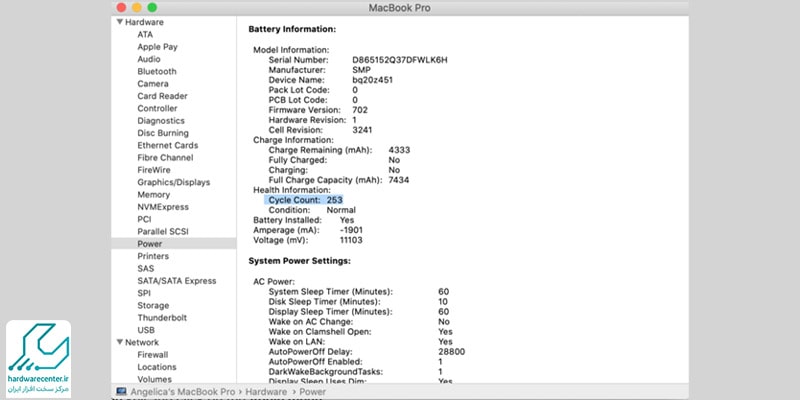Show USB device information
The image size is (800, 400).
point(146,330)
